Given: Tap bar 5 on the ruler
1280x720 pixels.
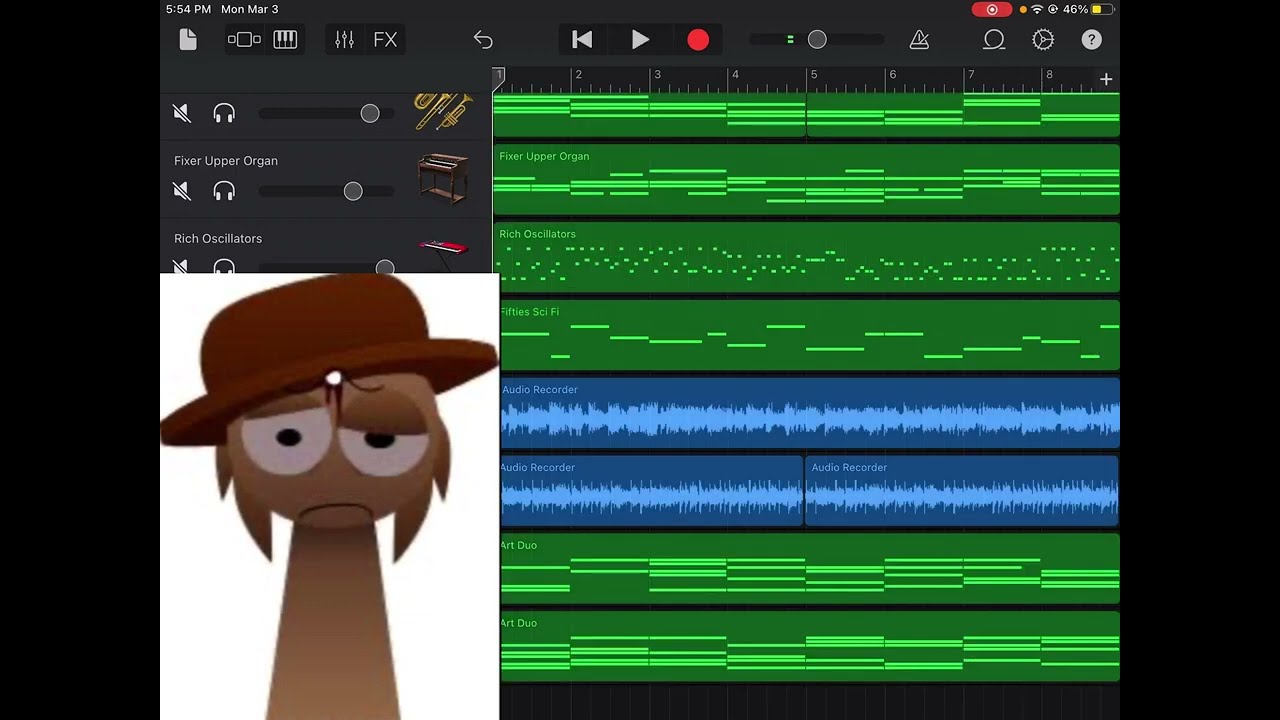Looking at the screenshot, I should [x=814, y=75].
